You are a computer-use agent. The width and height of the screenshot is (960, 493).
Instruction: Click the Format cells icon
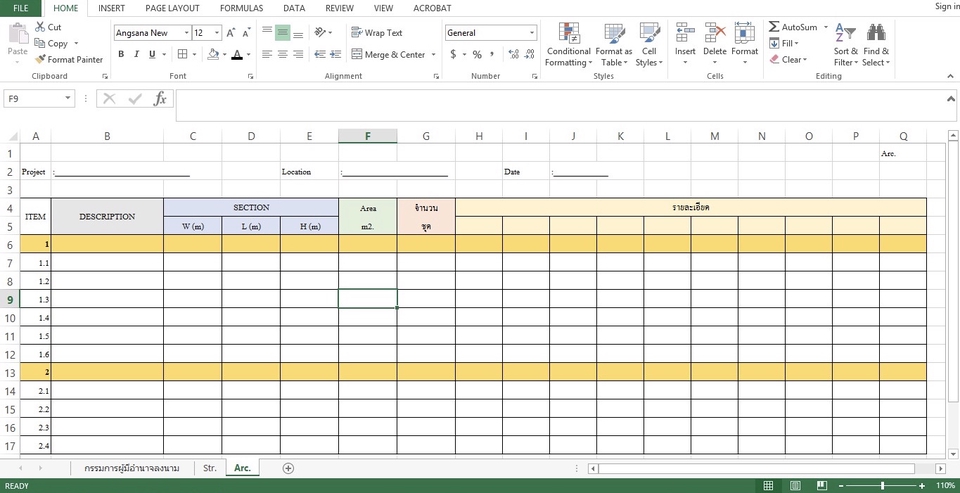[744, 32]
